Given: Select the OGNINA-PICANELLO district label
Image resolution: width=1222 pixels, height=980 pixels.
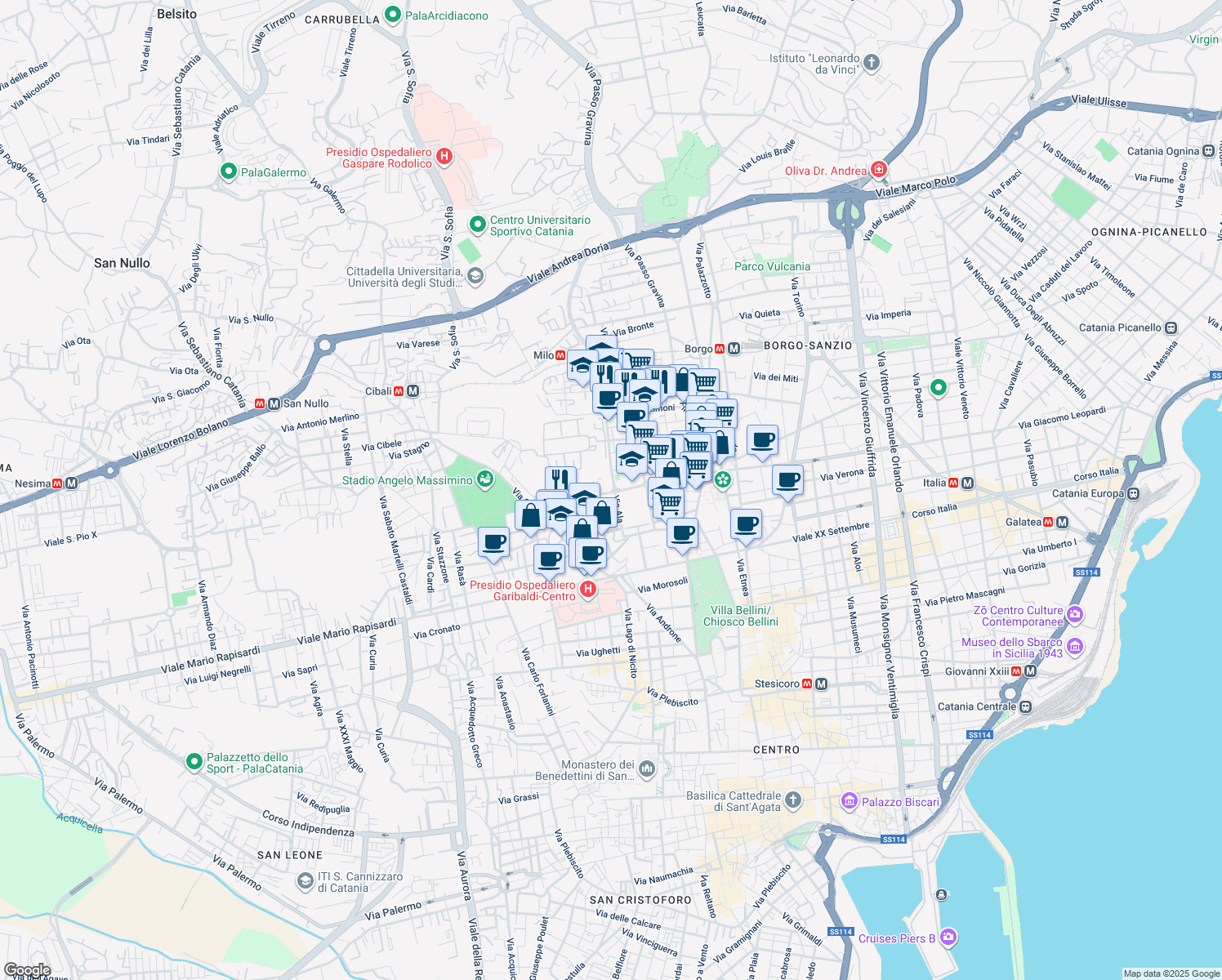Looking at the screenshot, I should click(1149, 232).
